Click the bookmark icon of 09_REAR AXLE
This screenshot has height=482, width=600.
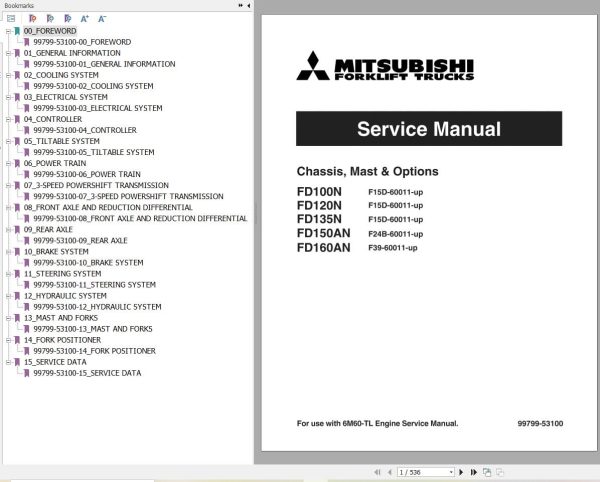(17, 230)
